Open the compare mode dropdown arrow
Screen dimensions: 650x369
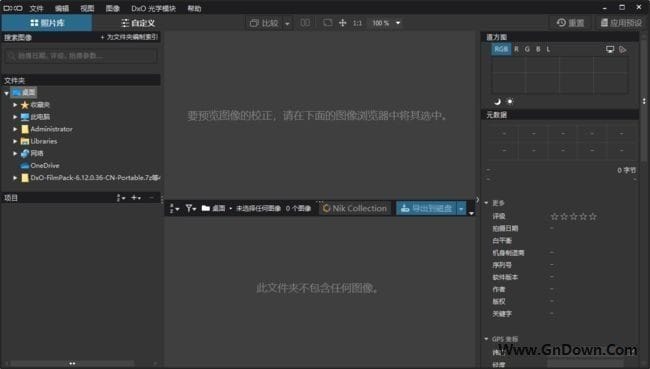point(287,23)
